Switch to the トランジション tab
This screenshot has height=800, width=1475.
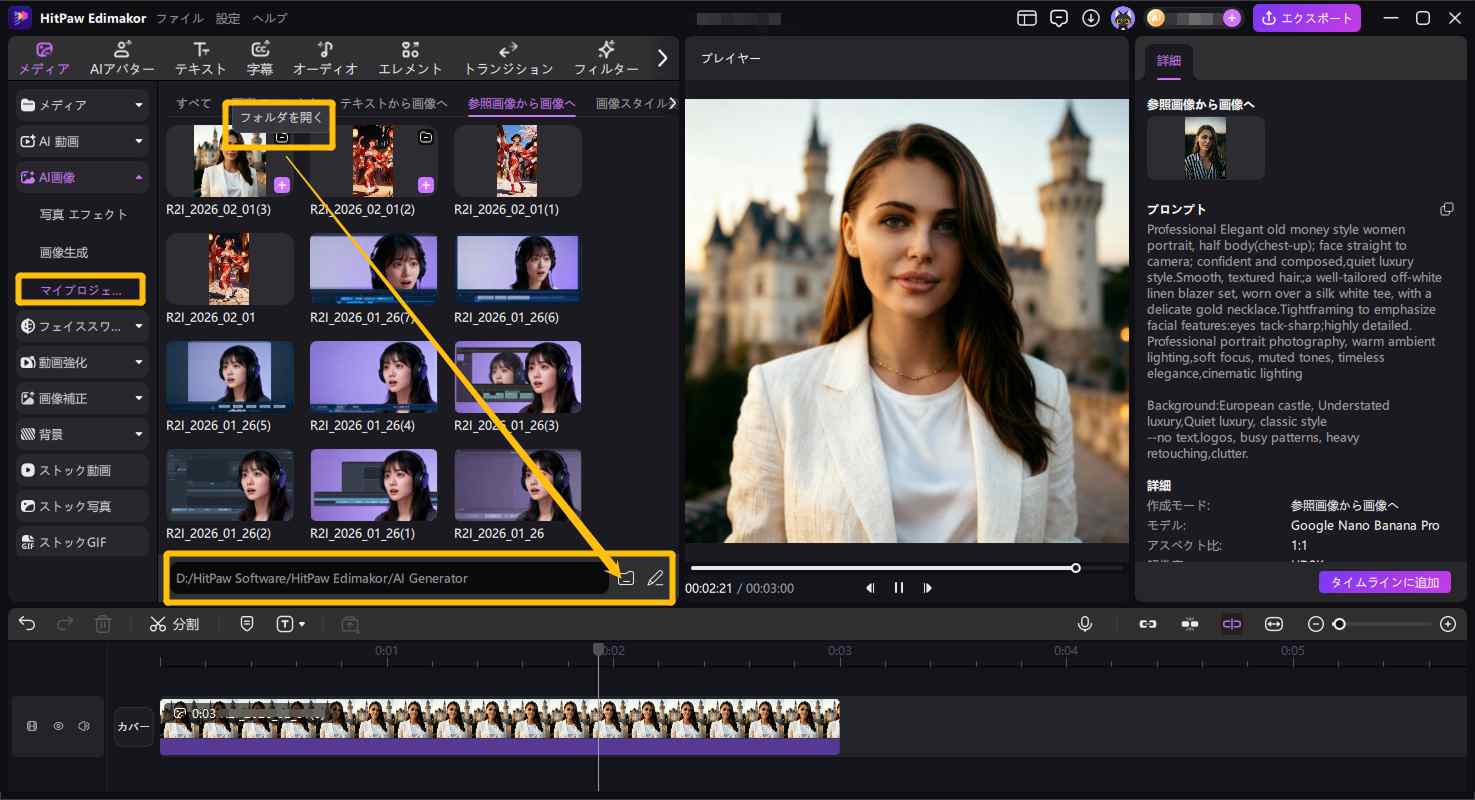[508, 58]
